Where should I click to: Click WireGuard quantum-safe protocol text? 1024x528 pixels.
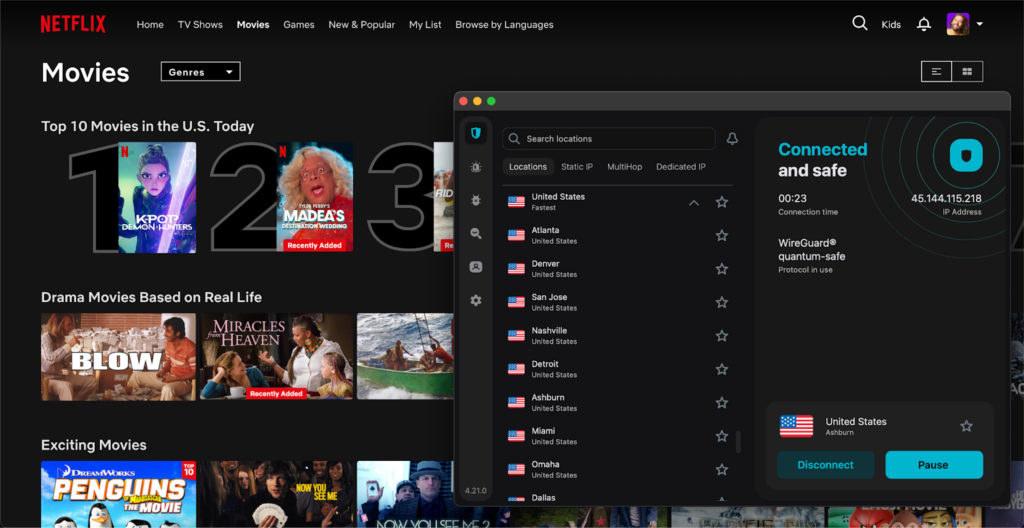click(x=811, y=250)
